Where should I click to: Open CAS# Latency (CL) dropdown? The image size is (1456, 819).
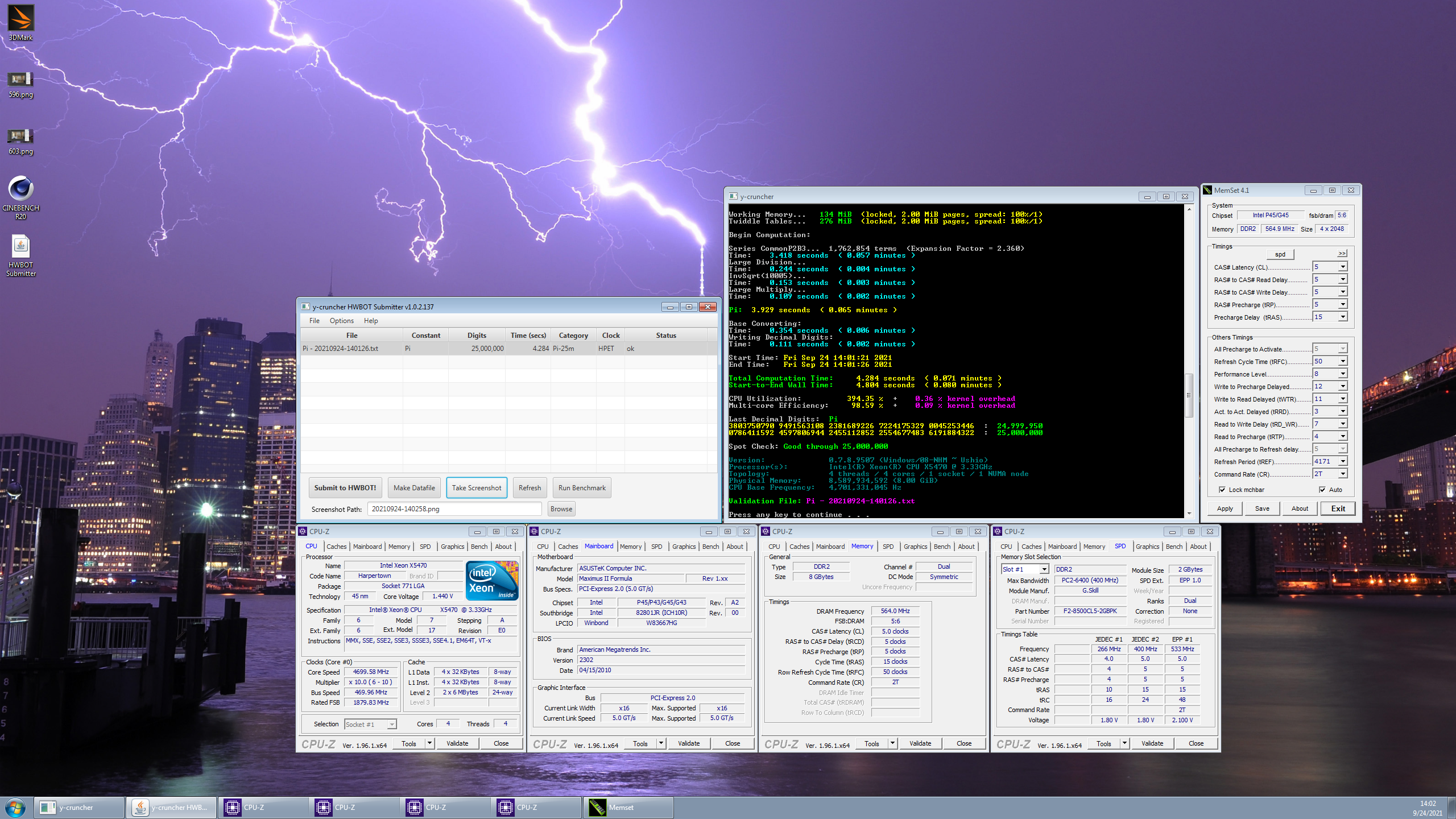[x=1343, y=267]
